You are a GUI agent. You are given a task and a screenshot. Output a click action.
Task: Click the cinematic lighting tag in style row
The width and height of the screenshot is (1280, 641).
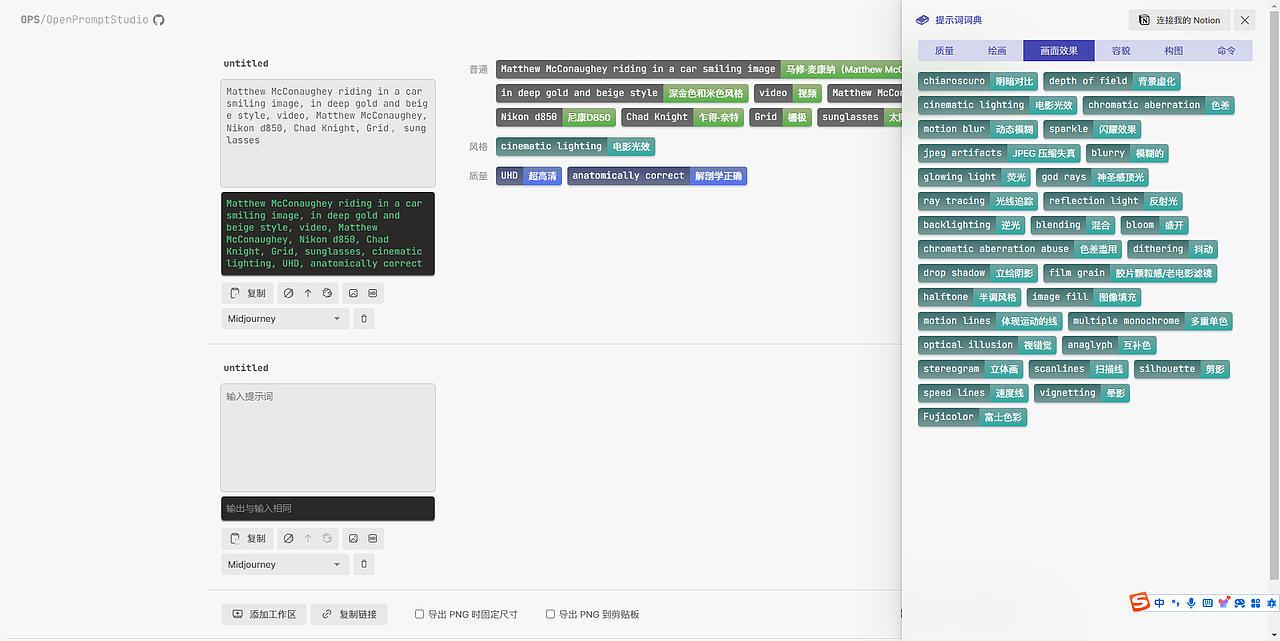pyautogui.click(x=575, y=146)
